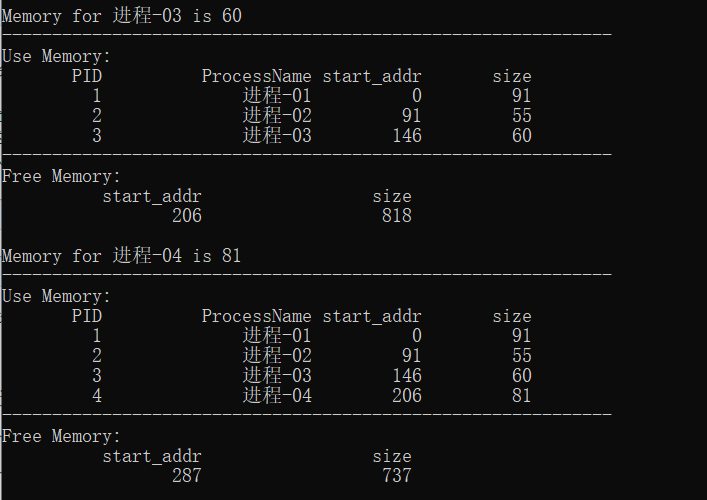Image resolution: width=707 pixels, height=500 pixels.
Task: Click 'size' header above value 818
Action: pos(391,196)
